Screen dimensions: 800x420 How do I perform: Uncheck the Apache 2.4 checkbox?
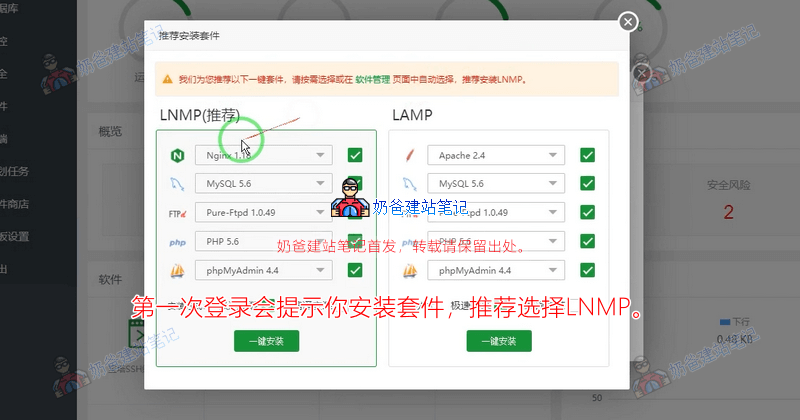[x=588, y=155]
